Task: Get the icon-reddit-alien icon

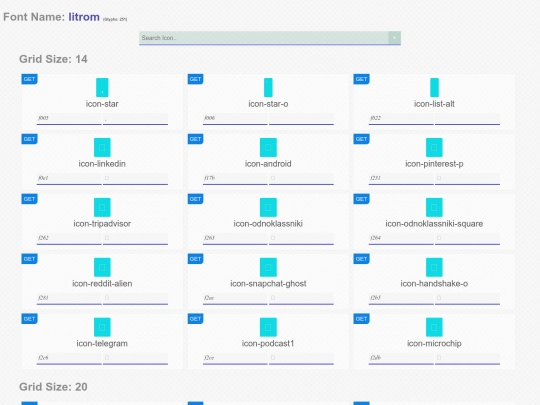Action: tap(29, 259)
